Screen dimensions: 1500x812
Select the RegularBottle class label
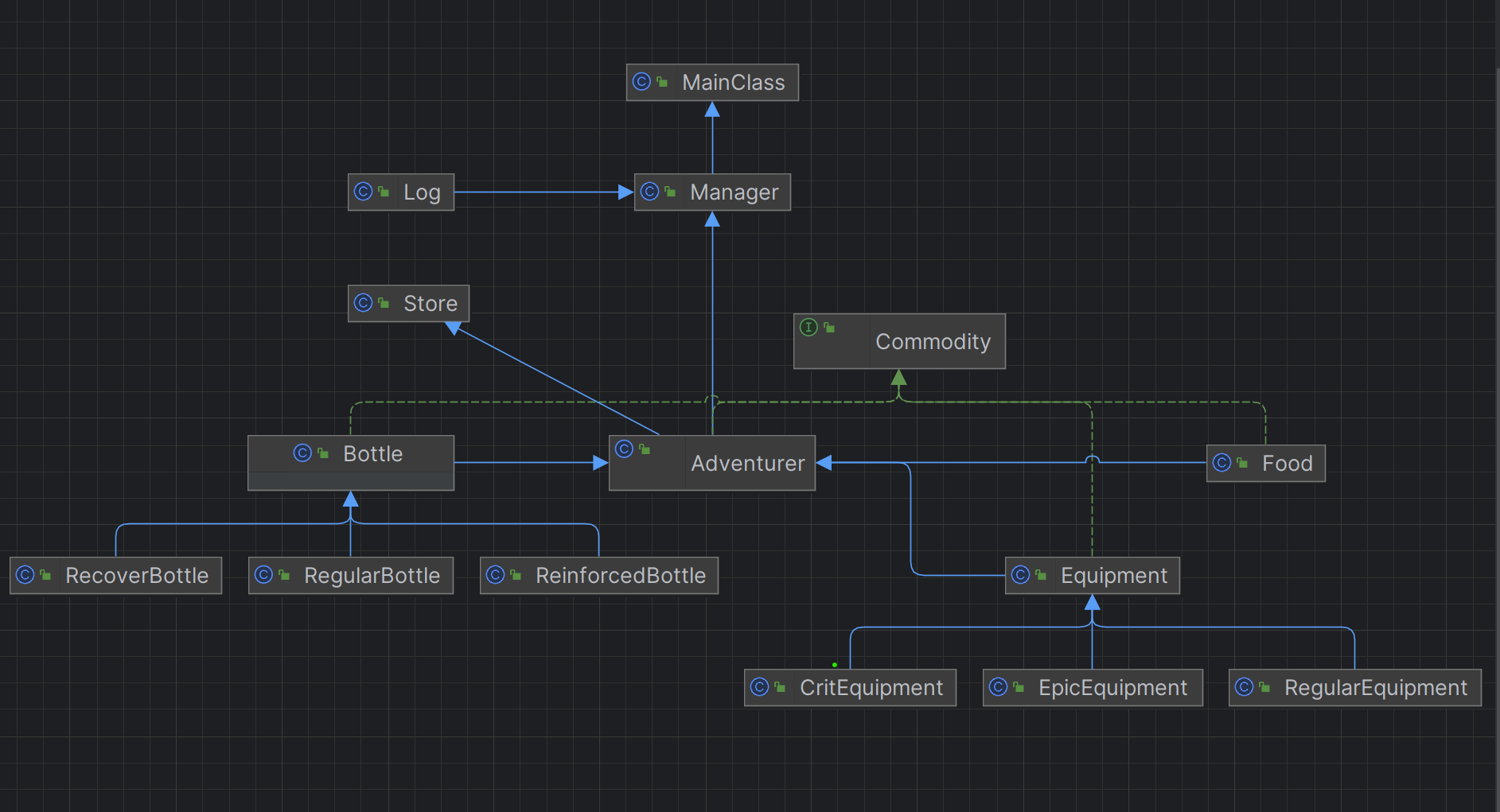(x=372, y=576)
